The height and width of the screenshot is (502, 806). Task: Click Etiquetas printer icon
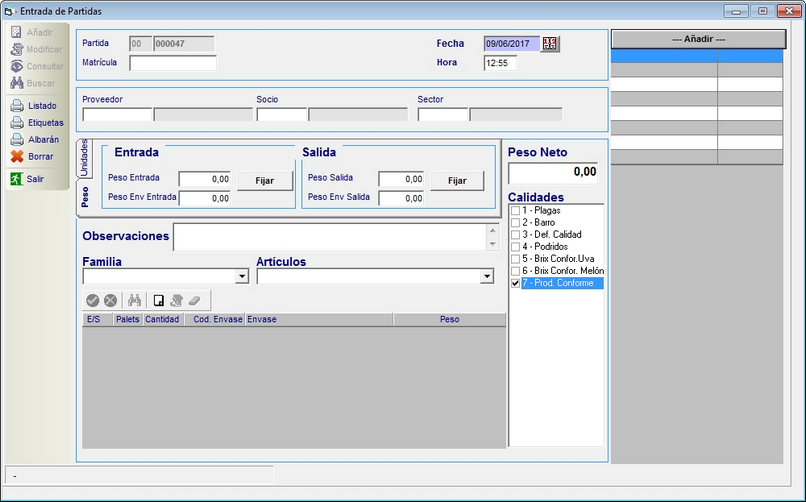tap(17, 123)
